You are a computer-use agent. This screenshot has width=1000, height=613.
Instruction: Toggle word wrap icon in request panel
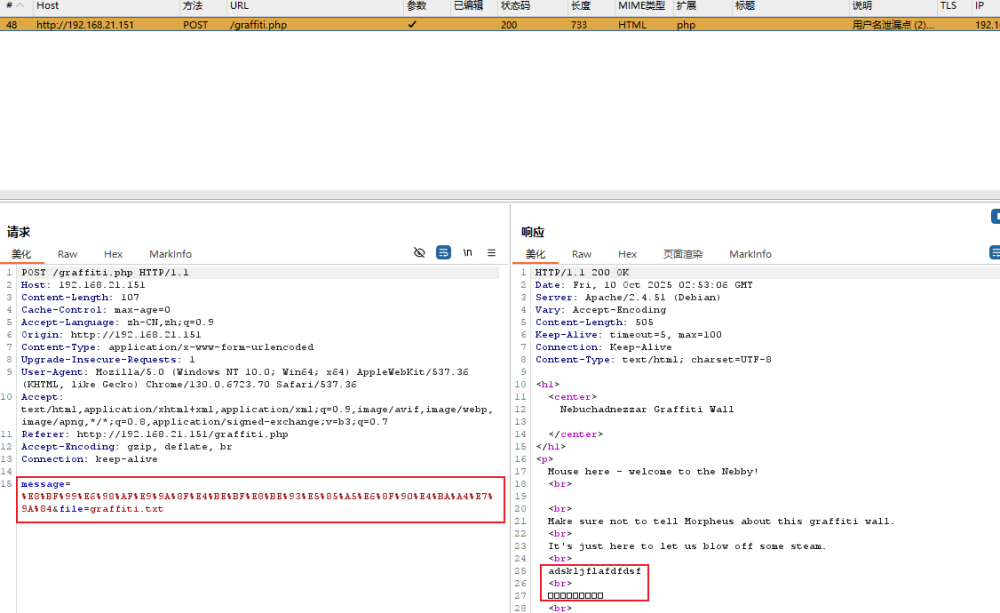[443, 253]
